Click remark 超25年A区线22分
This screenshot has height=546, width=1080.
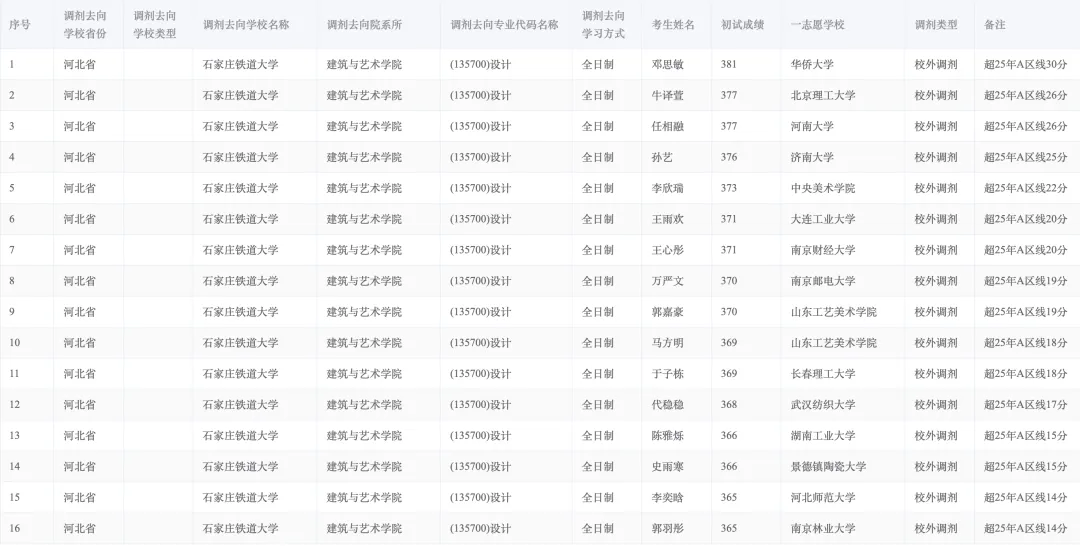click(1026, 189)
